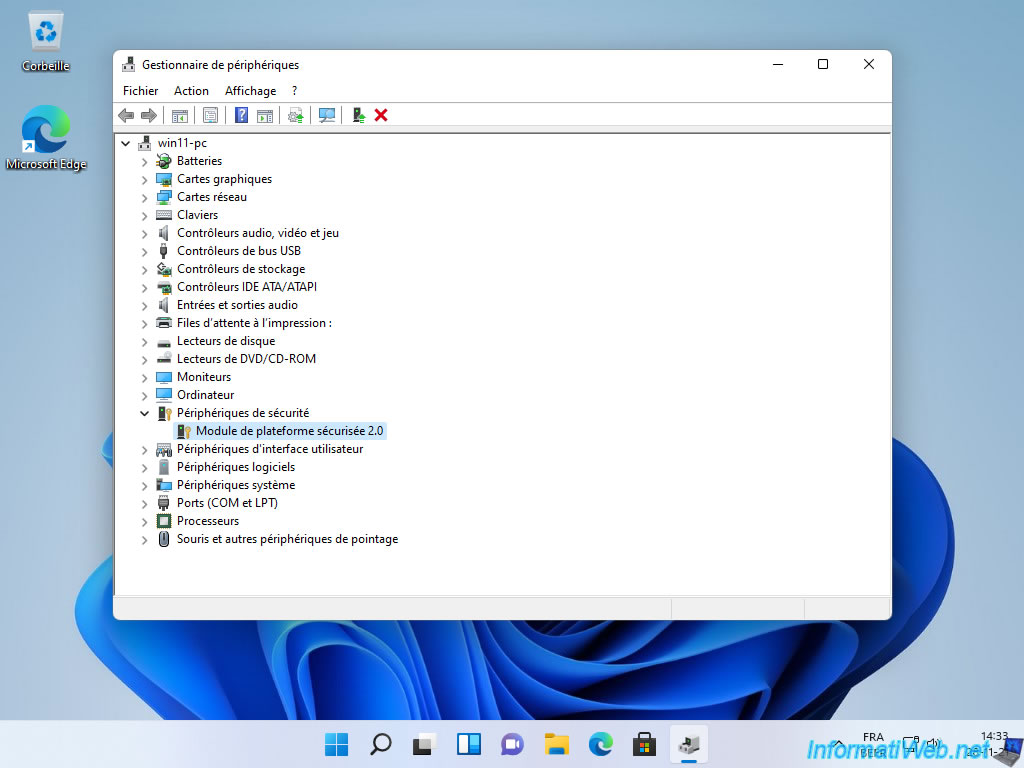The width and height of the screenshot is (1024, 768).
Task: Select the win11-pc computer name
Action: point(182,143)
